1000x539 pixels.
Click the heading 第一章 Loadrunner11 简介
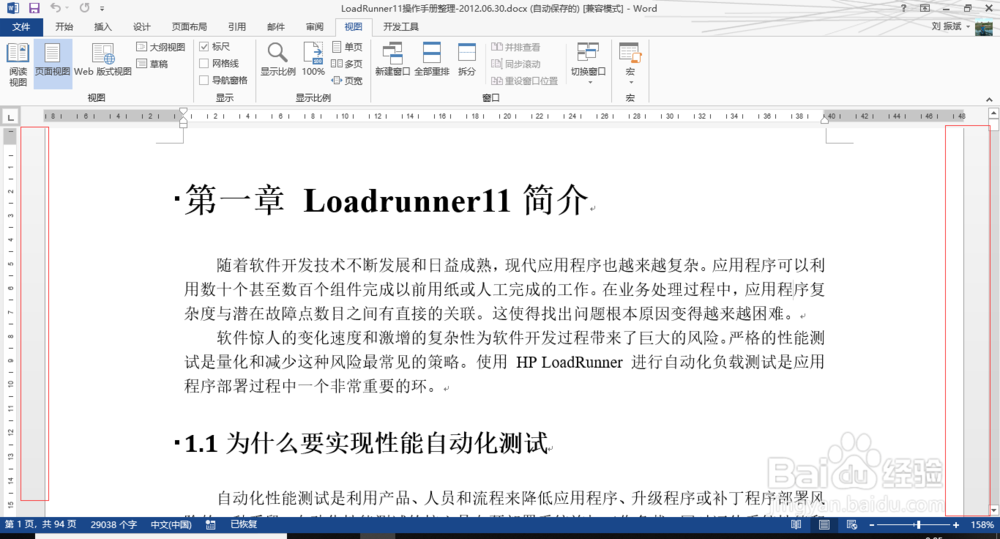tap(386, 200)
